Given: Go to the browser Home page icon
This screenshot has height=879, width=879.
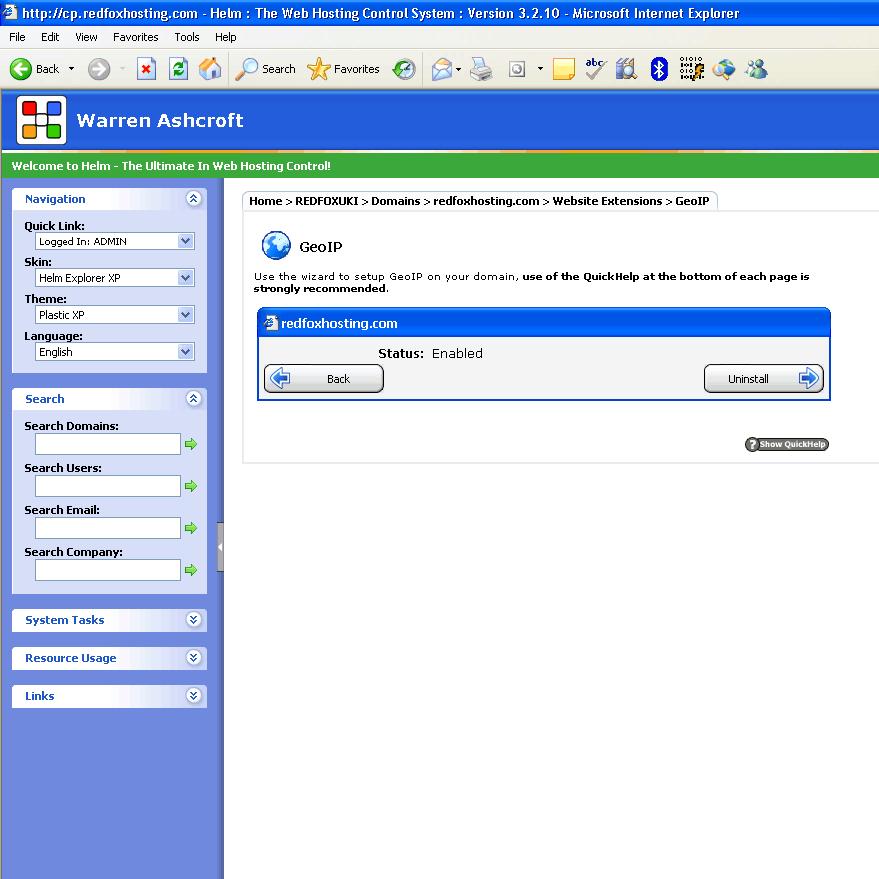Looking at the screenshot, I should point(210,69).
